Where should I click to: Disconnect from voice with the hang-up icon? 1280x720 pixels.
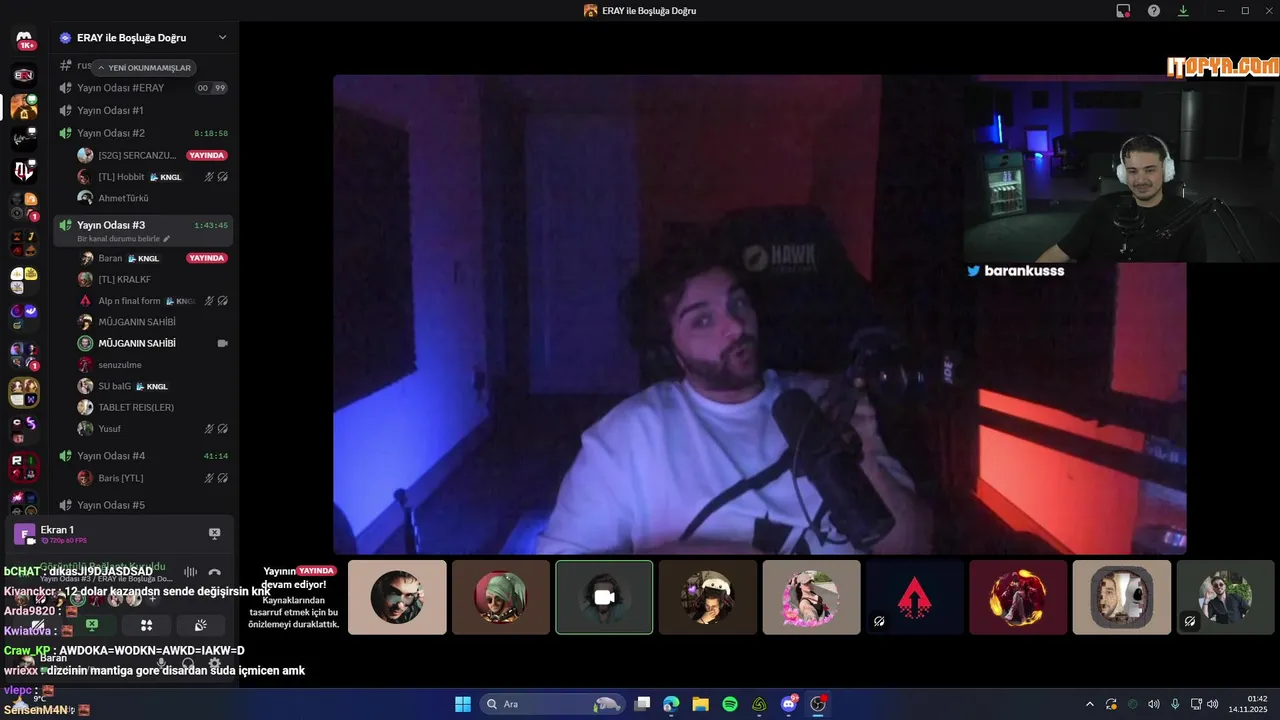pos(214,572)
